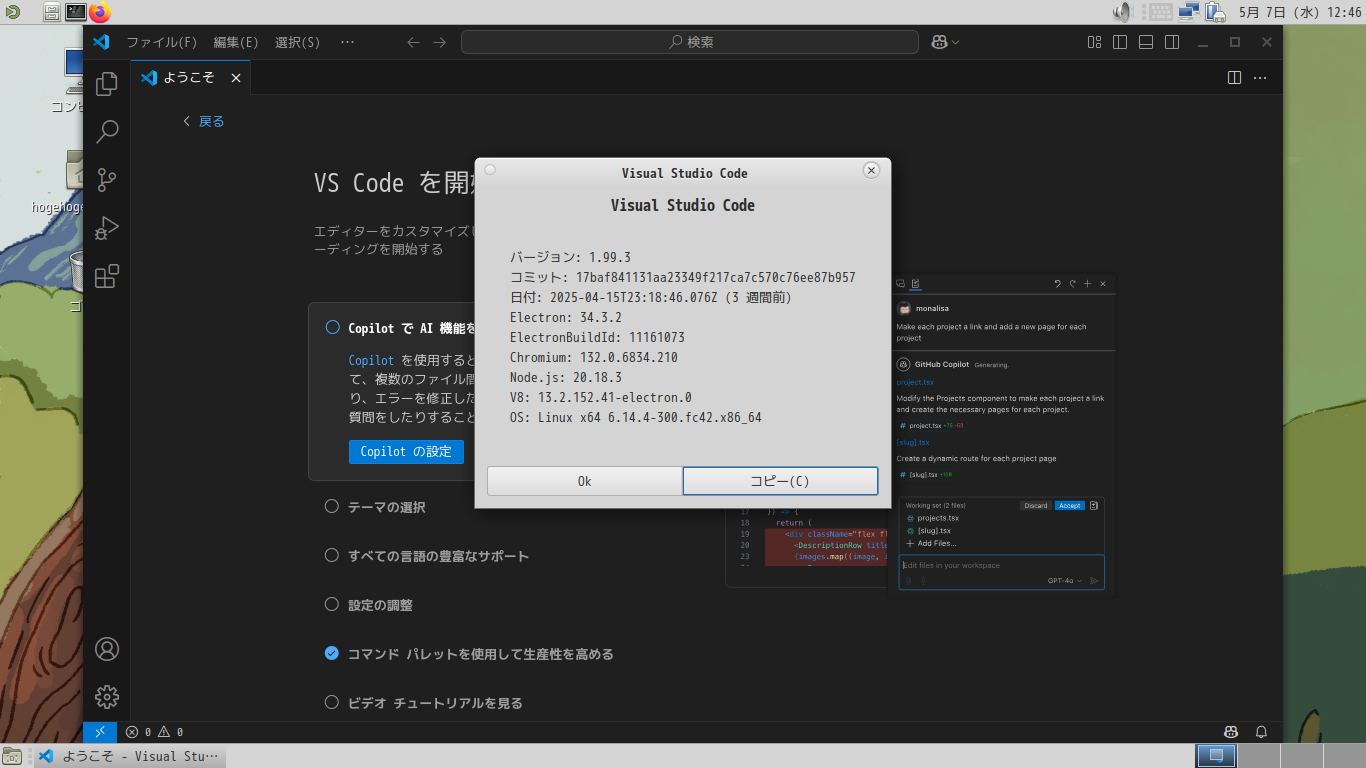
Task: Click the Node.js: 20.18.3 line
Action: [x=566, y=377]
